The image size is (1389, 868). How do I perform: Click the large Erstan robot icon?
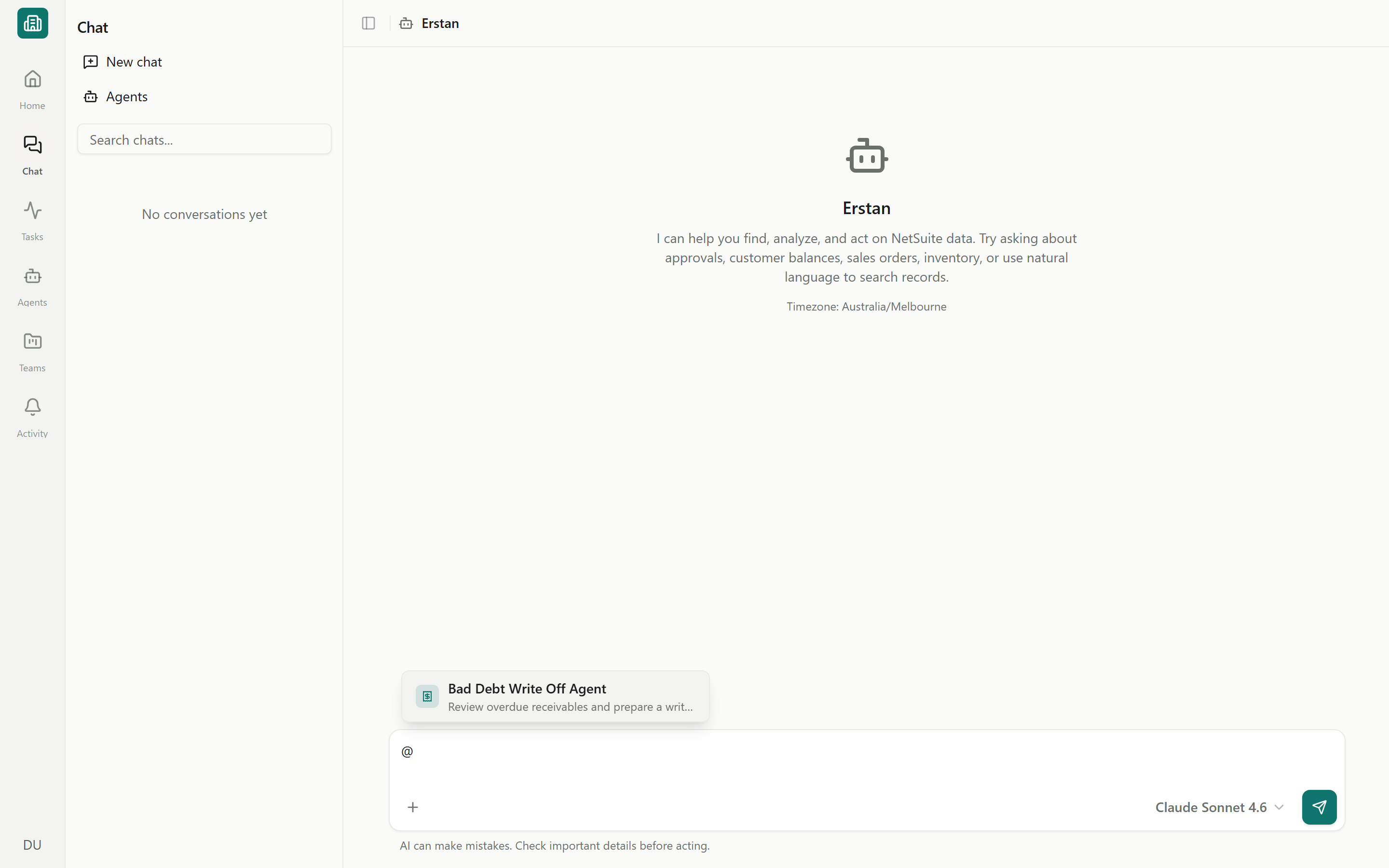tap(867, 156)
